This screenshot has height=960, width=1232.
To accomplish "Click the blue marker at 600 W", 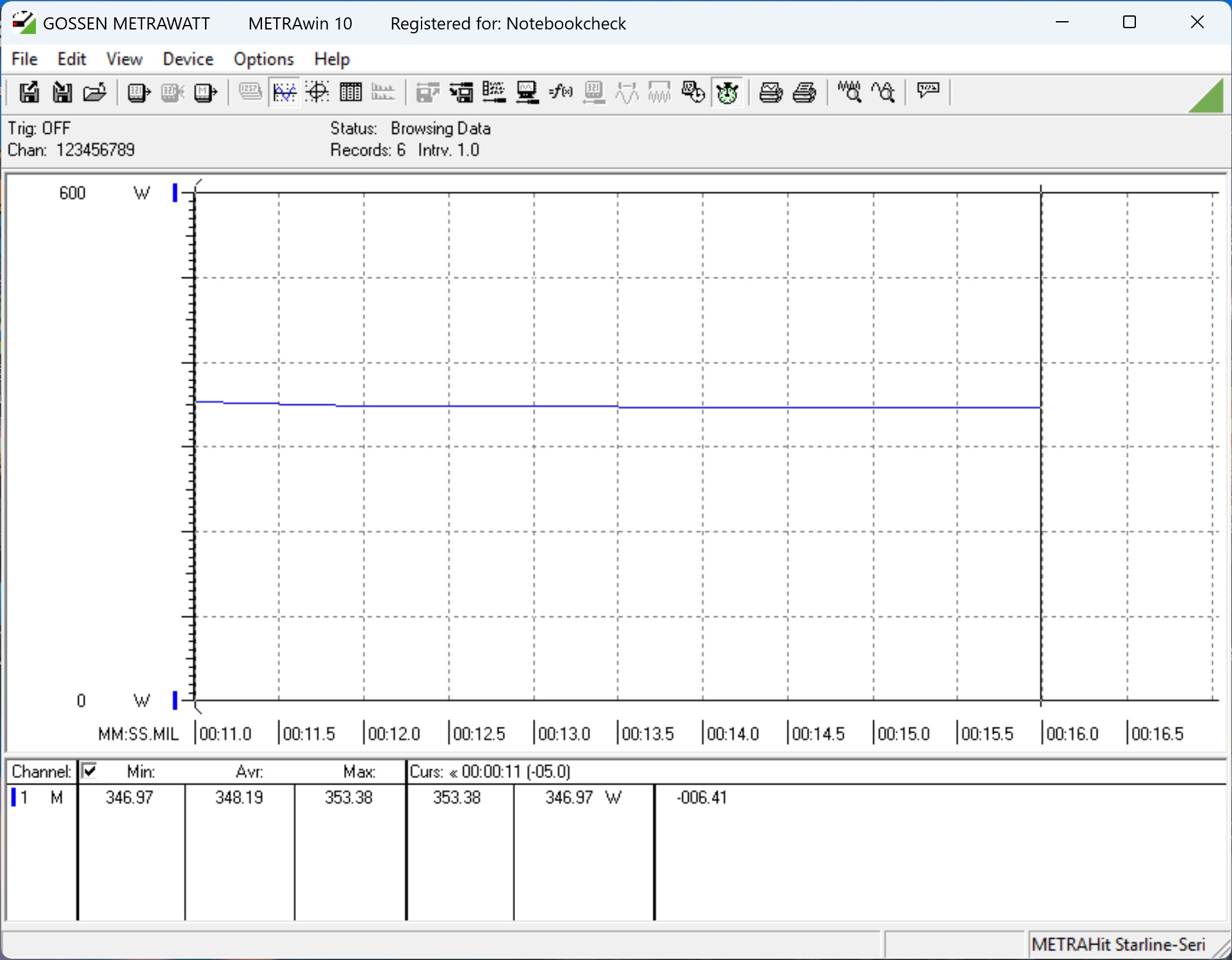I will point(175,192).
